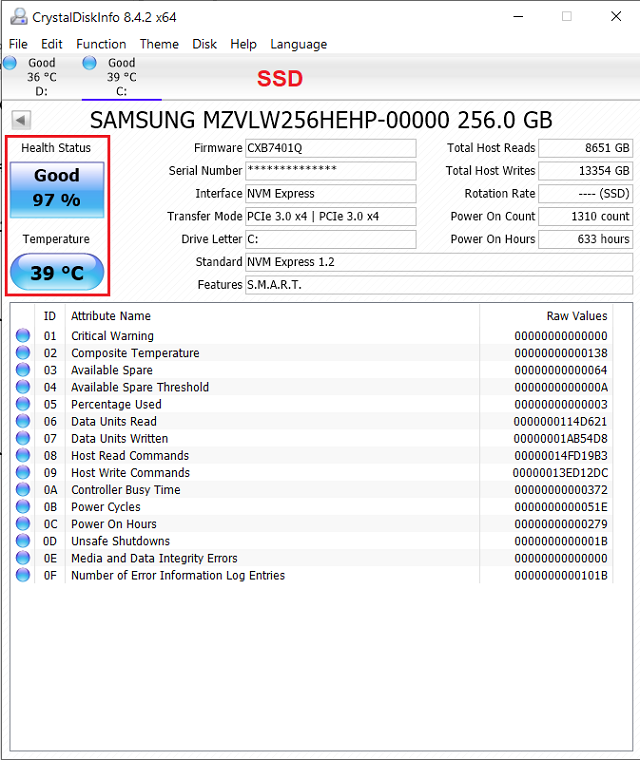This screenshot has width=640, height=760.
Task: Click the status orb for Critical Warning
Action: coord(23,335)
